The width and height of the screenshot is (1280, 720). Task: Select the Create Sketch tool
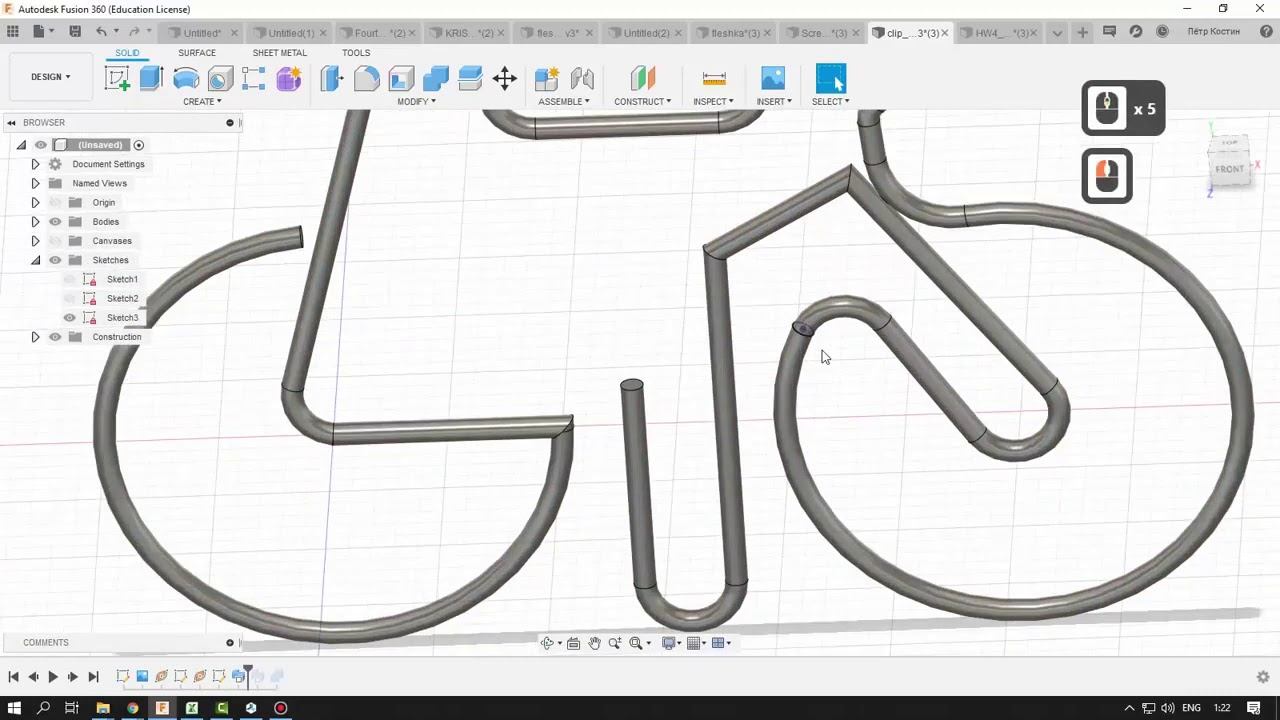pyautogui.click(x=117, y=78)
